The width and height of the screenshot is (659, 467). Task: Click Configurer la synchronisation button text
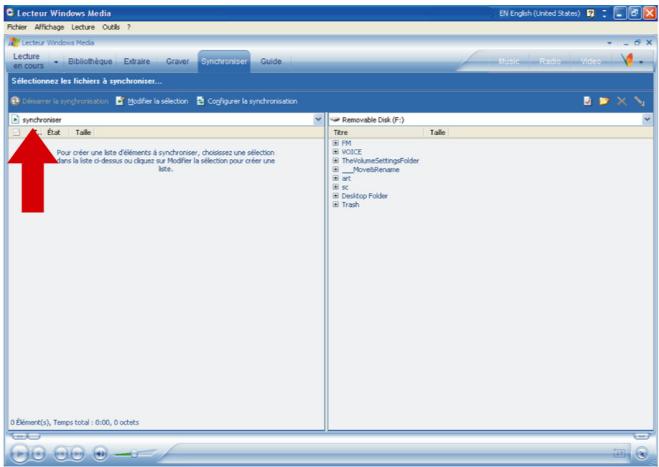tap(252, 101)
